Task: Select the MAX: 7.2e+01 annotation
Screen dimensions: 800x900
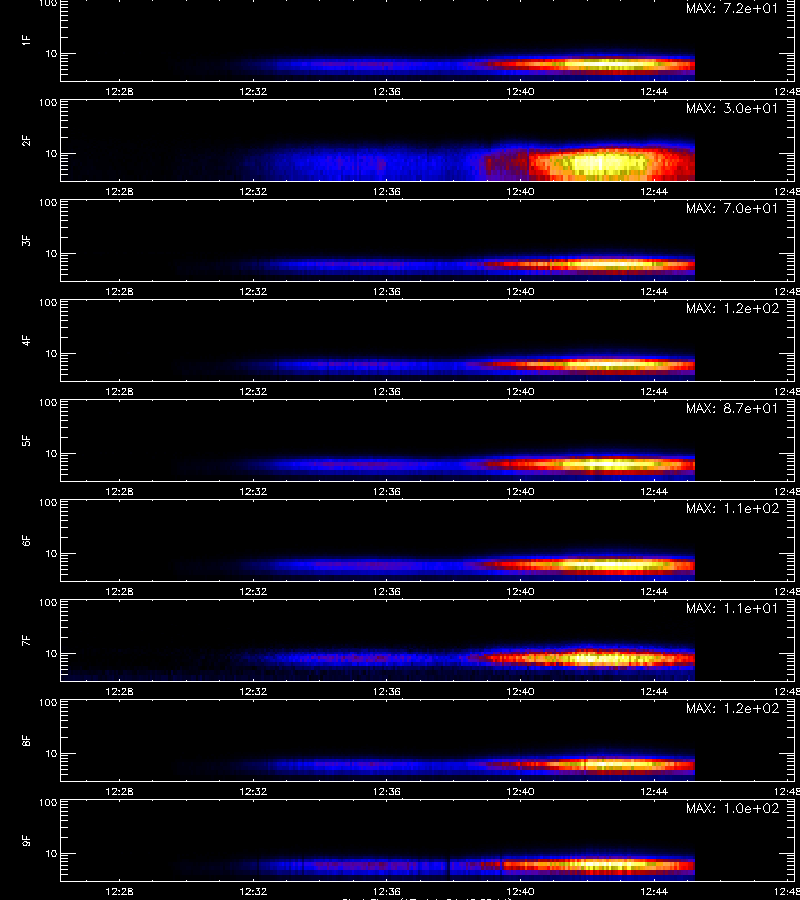Action: (732, 9)
